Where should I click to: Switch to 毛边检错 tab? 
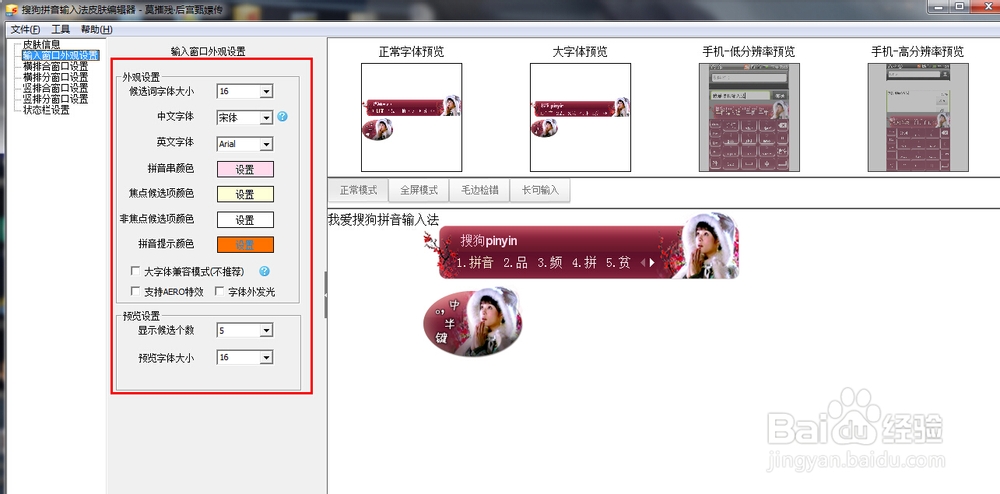point(480,190)
